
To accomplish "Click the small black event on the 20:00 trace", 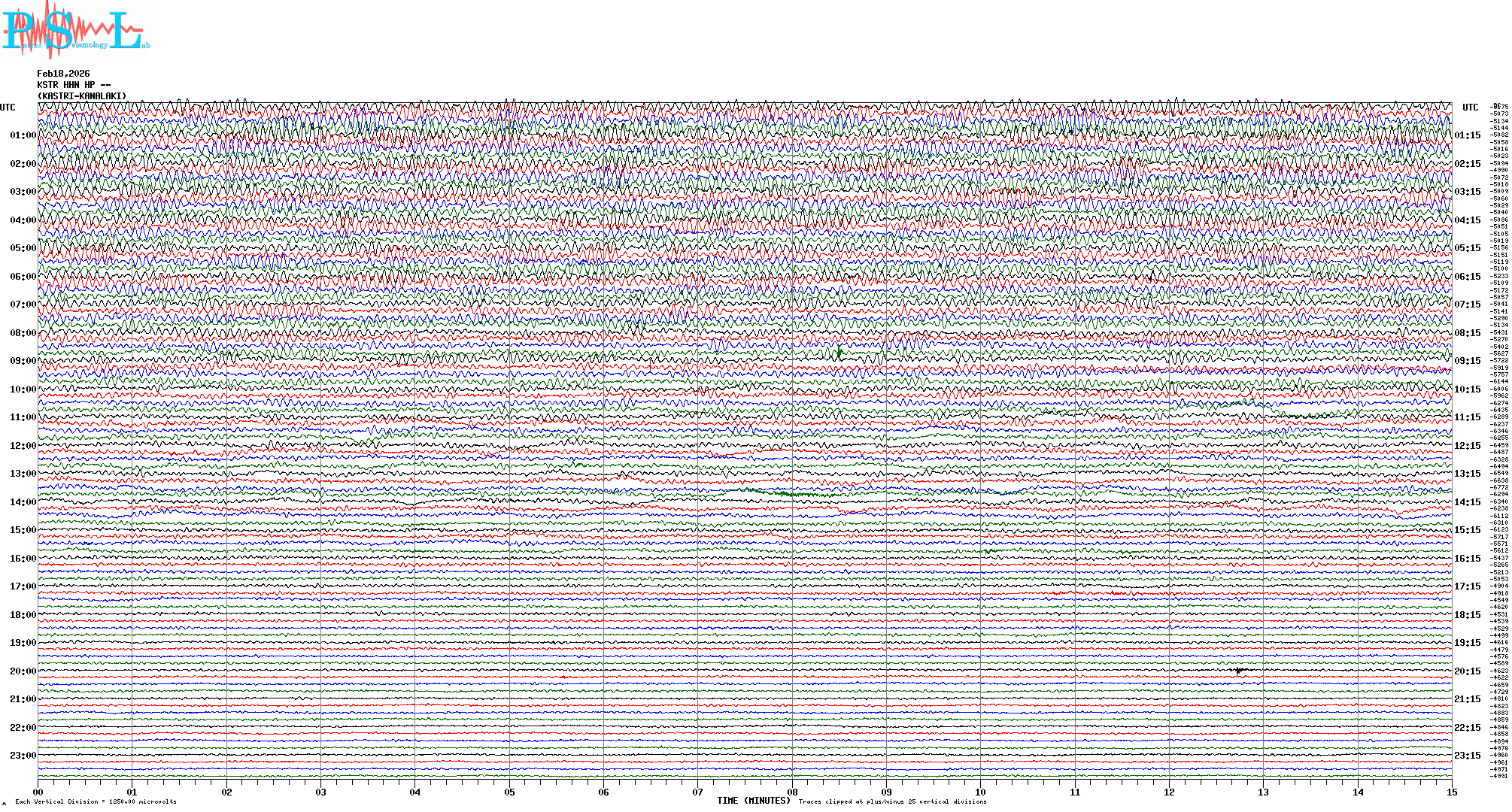I will tap(1239, 670).
